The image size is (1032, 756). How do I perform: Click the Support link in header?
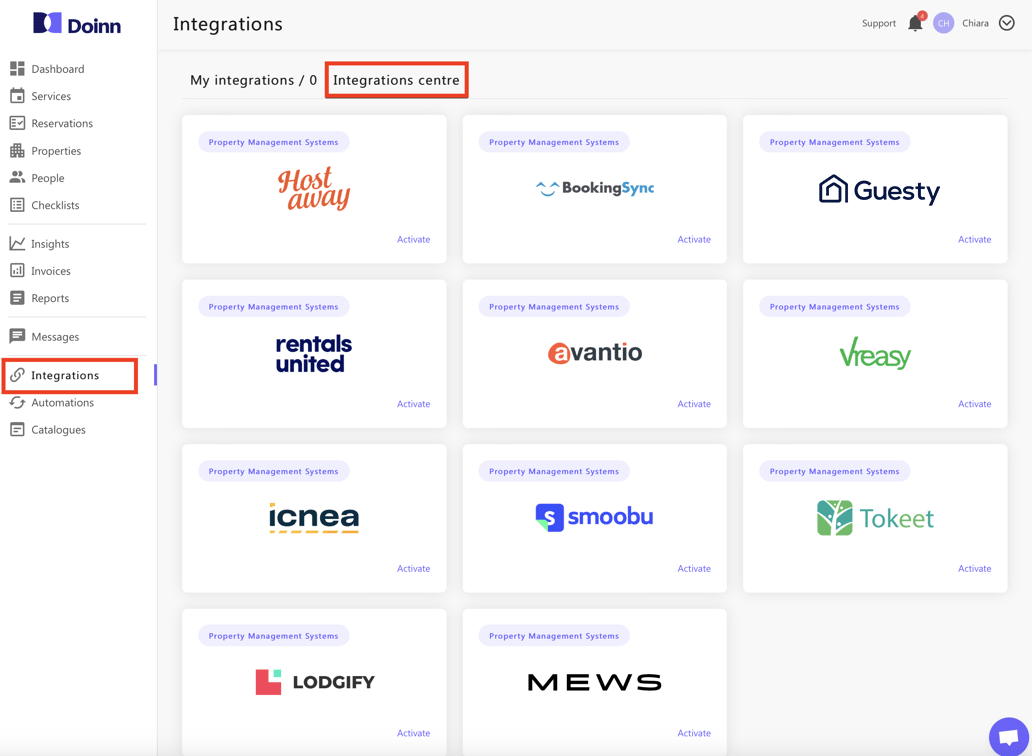click(x=878, y=23)
